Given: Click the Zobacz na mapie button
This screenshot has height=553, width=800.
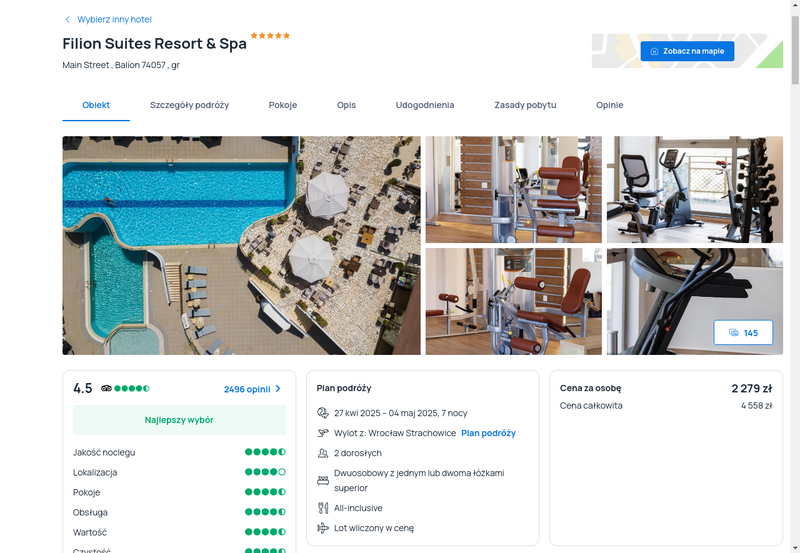Looking at the screenshot, I should (x=687, y=51).
